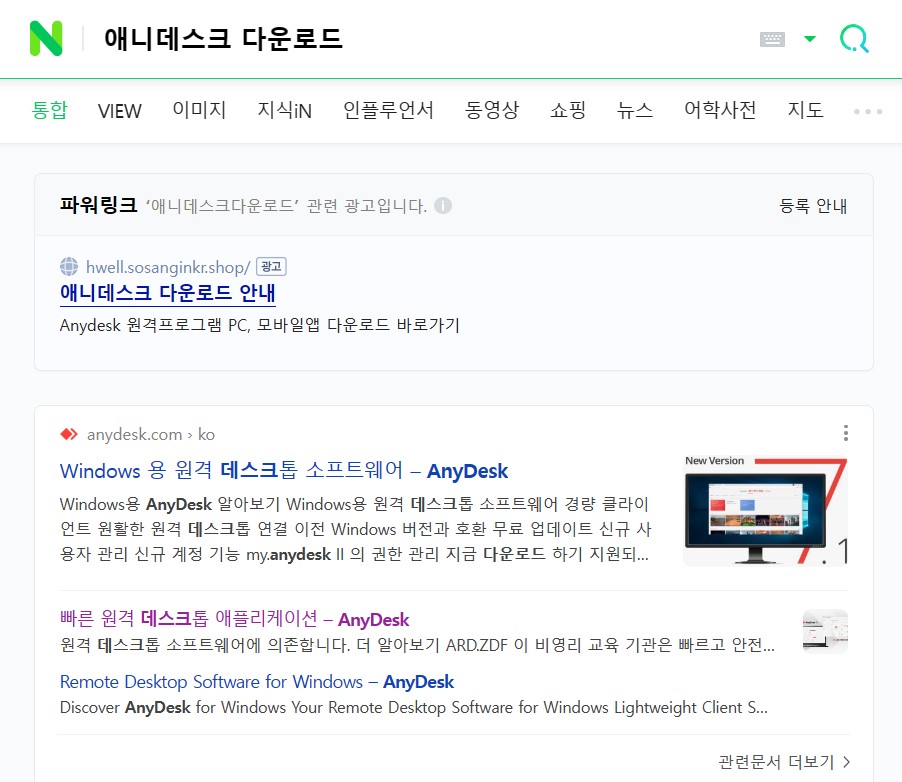The image size is (902, 782).
Task: Click the chevron arrow after 관련문서 더보기
Action: coord(846,762)
